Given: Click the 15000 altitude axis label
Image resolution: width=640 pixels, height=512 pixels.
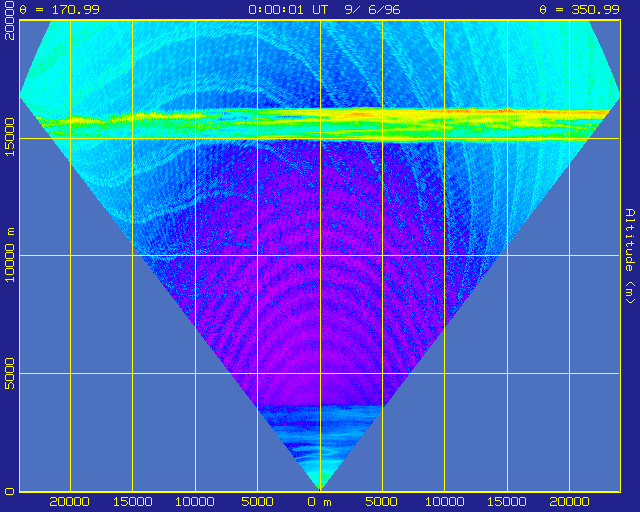Looking at the screenshot, I should 9,137.
